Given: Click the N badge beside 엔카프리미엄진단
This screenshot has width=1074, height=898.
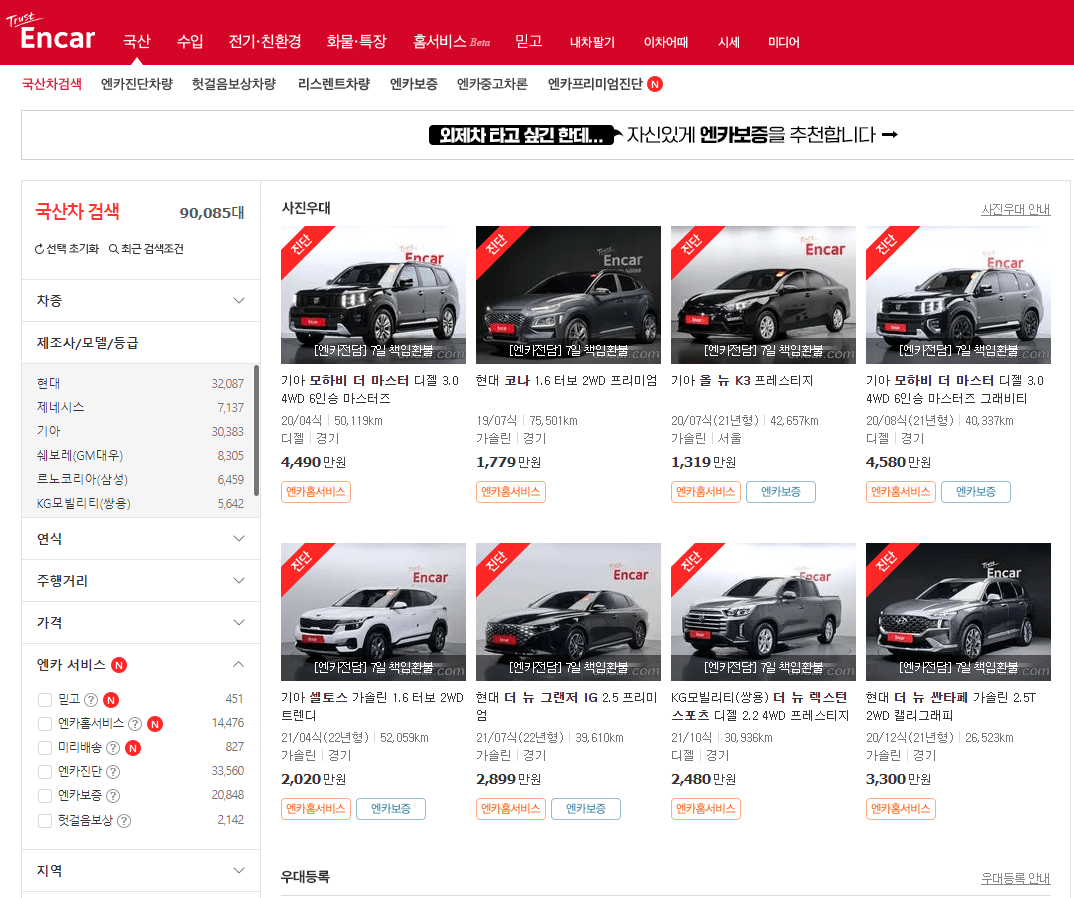Looking at the screenshot, I should click(x=655, y=84).
